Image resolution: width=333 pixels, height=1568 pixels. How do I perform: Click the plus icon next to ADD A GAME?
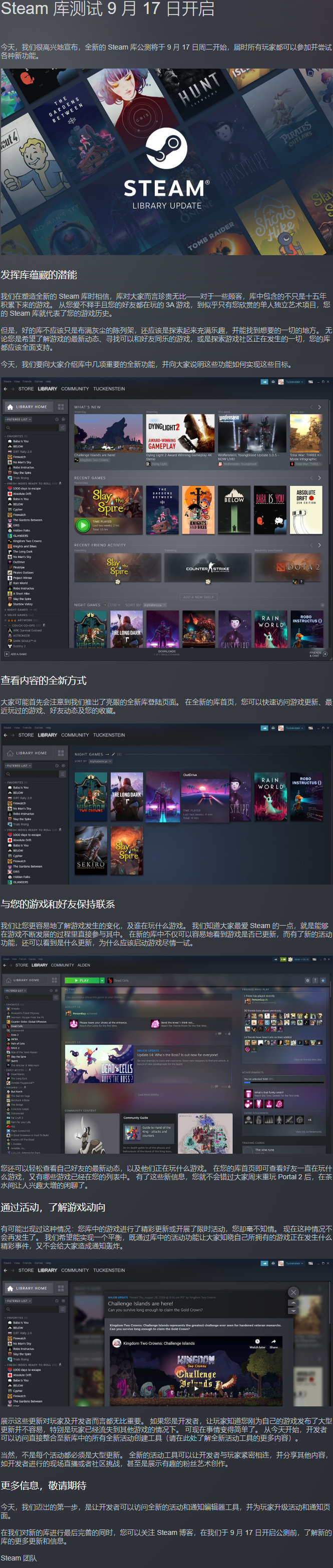click(7, 654)
